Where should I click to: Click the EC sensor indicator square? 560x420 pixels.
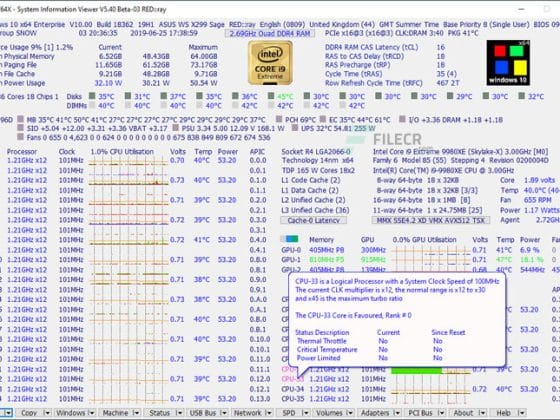(323, 119)
